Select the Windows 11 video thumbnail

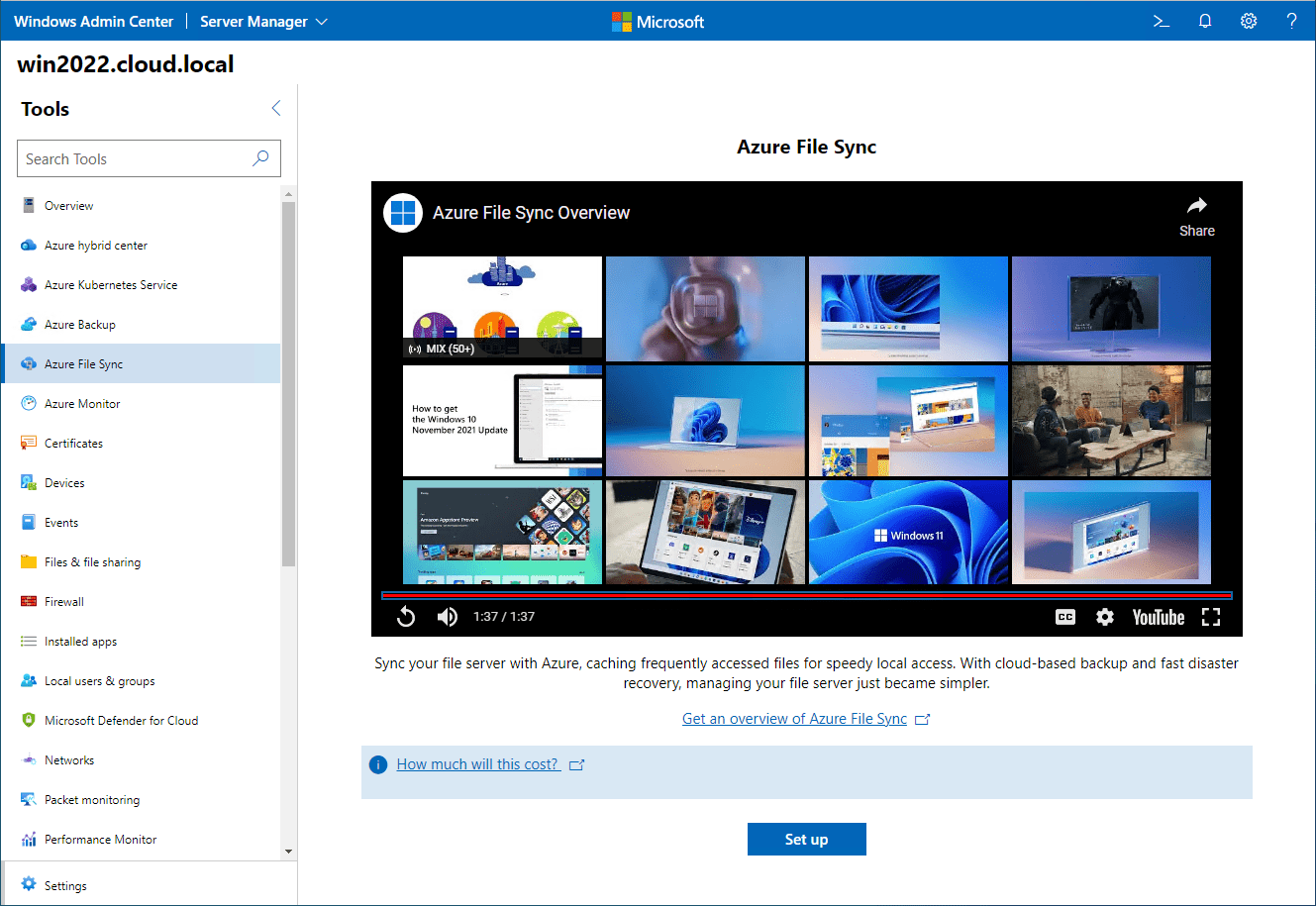coord(908,532)
